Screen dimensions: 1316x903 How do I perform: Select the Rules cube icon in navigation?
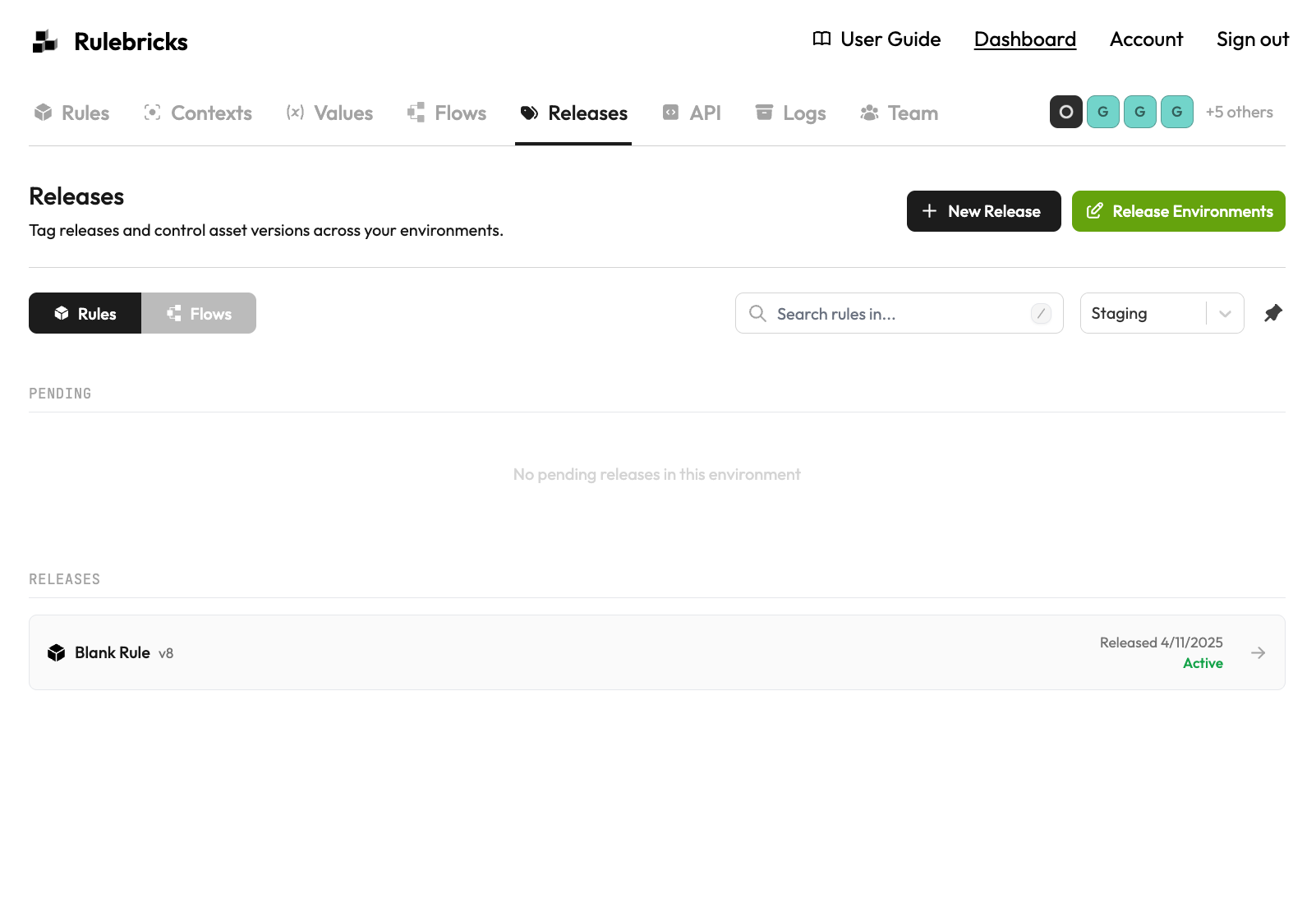tap(43, 113)
